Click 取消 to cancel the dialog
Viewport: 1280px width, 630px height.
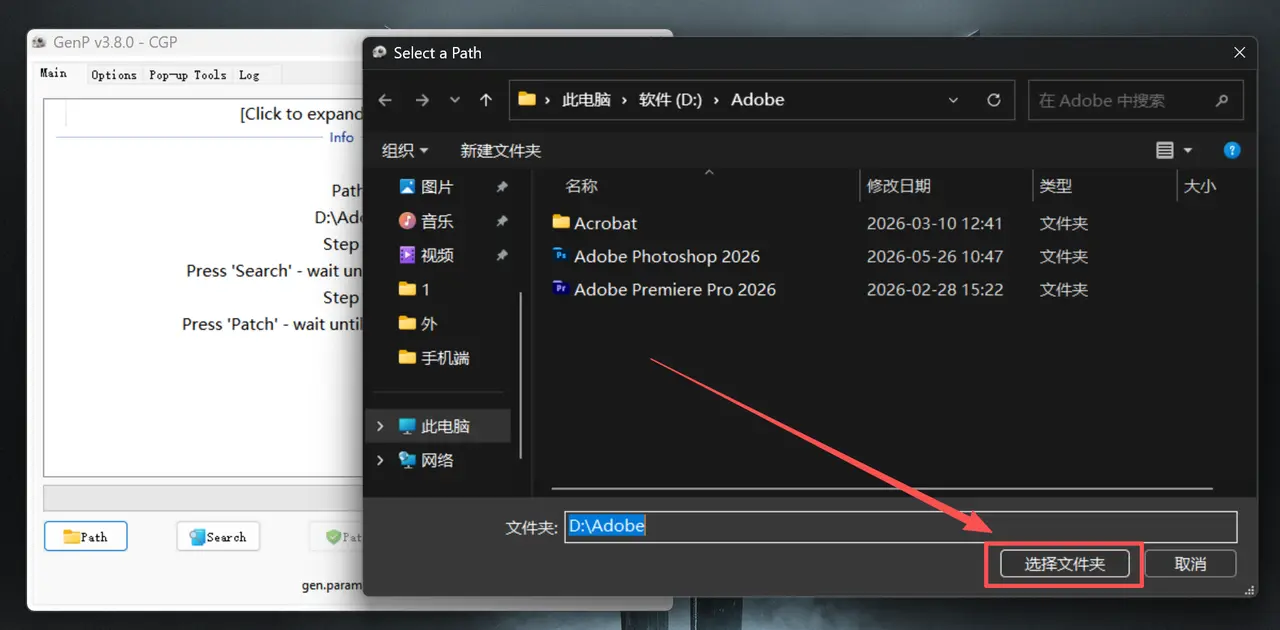coord(1190,564)
